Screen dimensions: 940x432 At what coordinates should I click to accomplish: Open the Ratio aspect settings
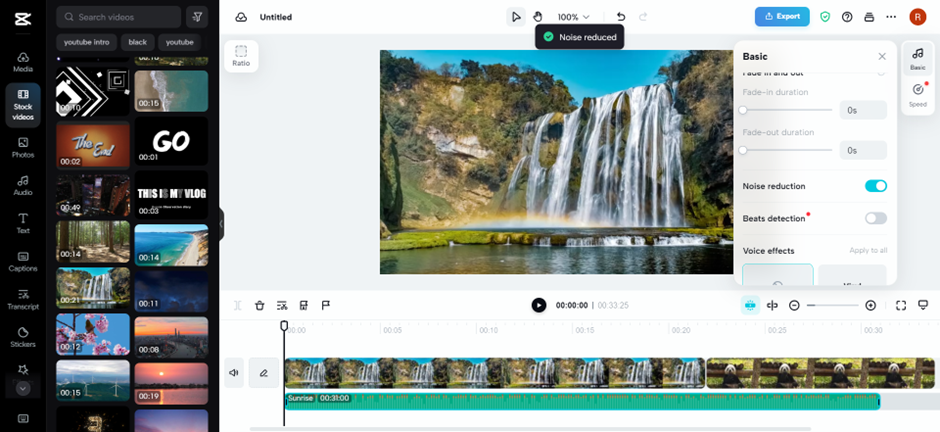point(241,56)
